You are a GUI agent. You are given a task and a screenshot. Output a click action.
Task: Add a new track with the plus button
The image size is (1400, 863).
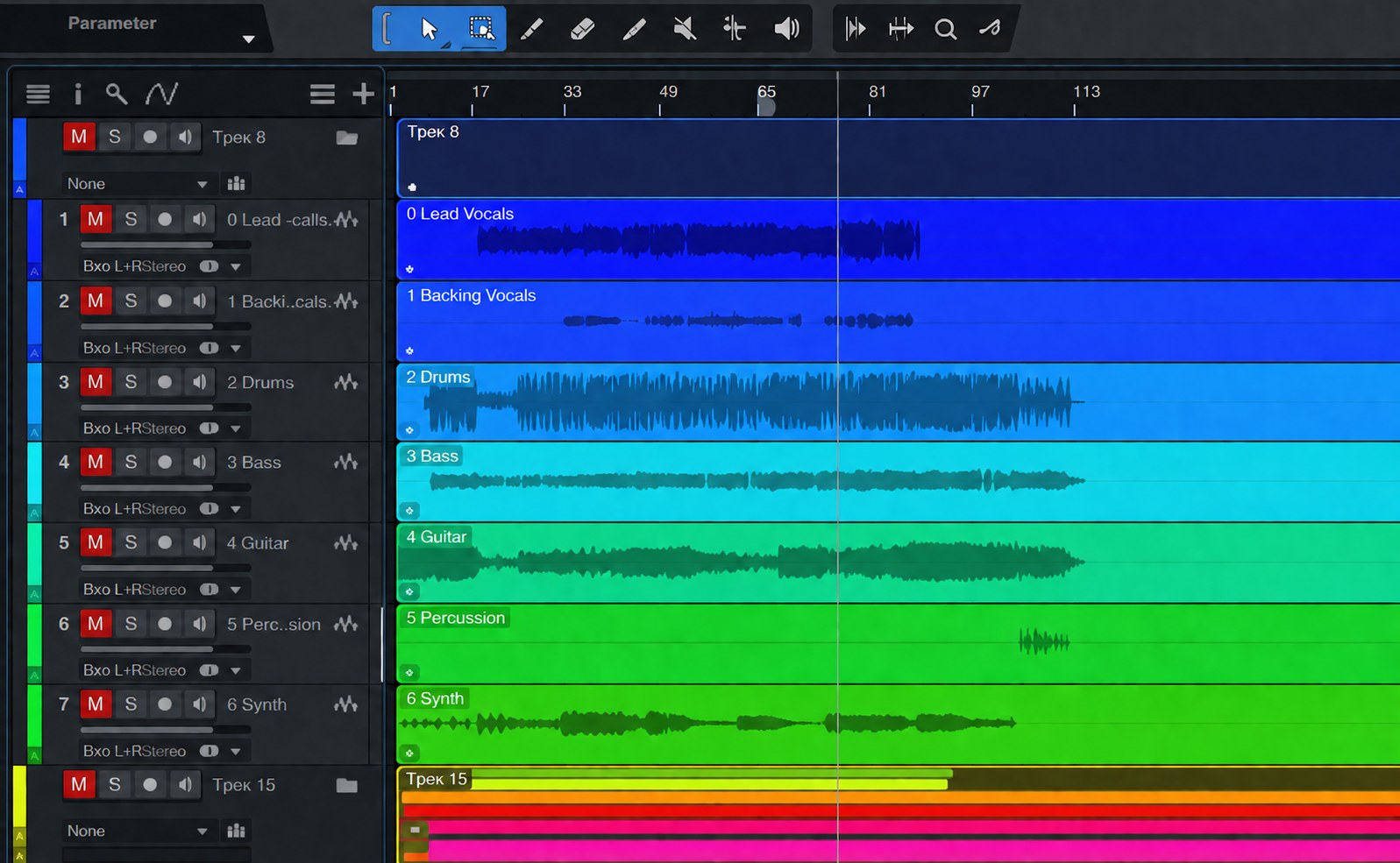(363, 94)
